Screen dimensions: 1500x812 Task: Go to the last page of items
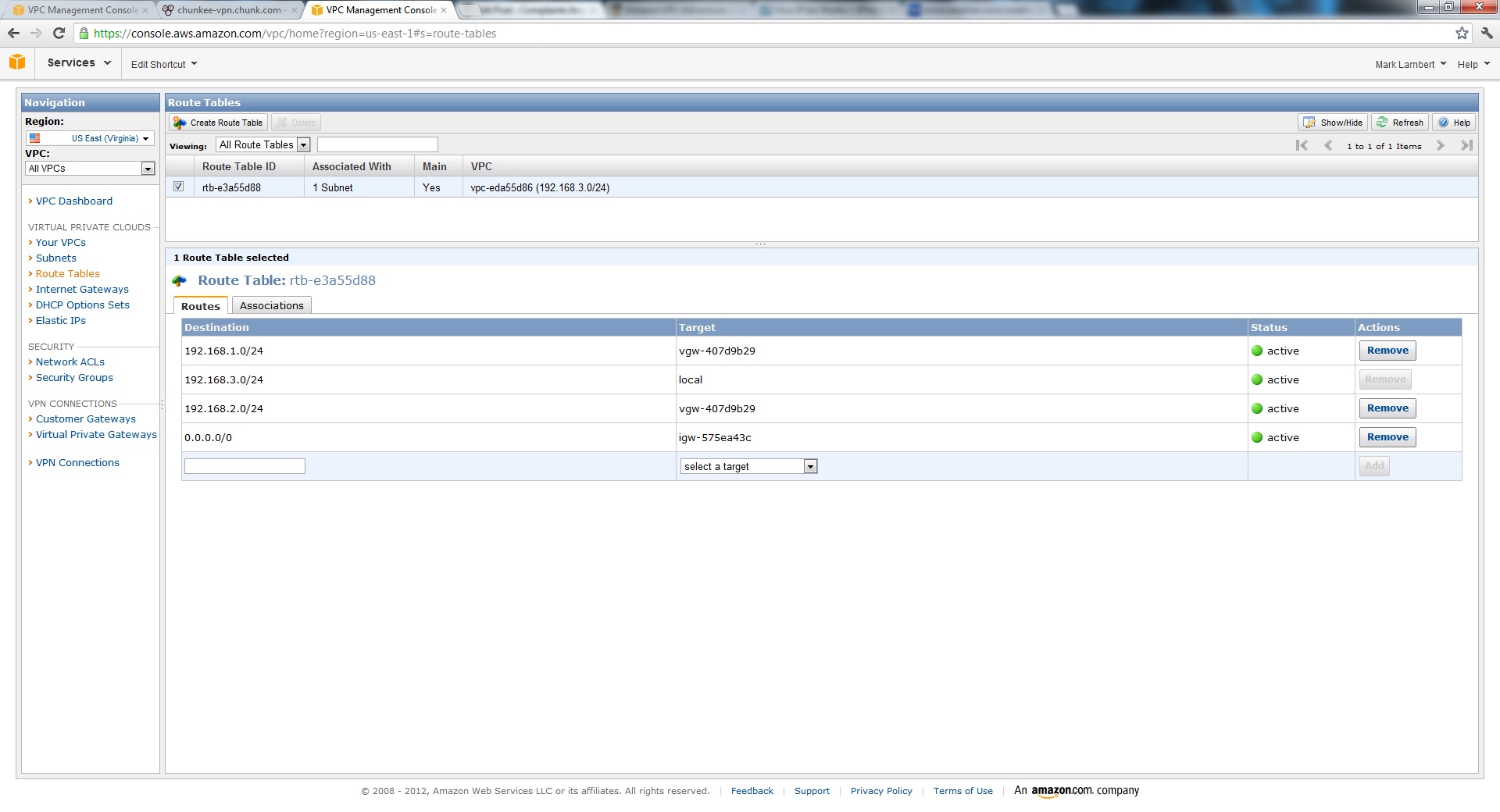point(1466,146)
